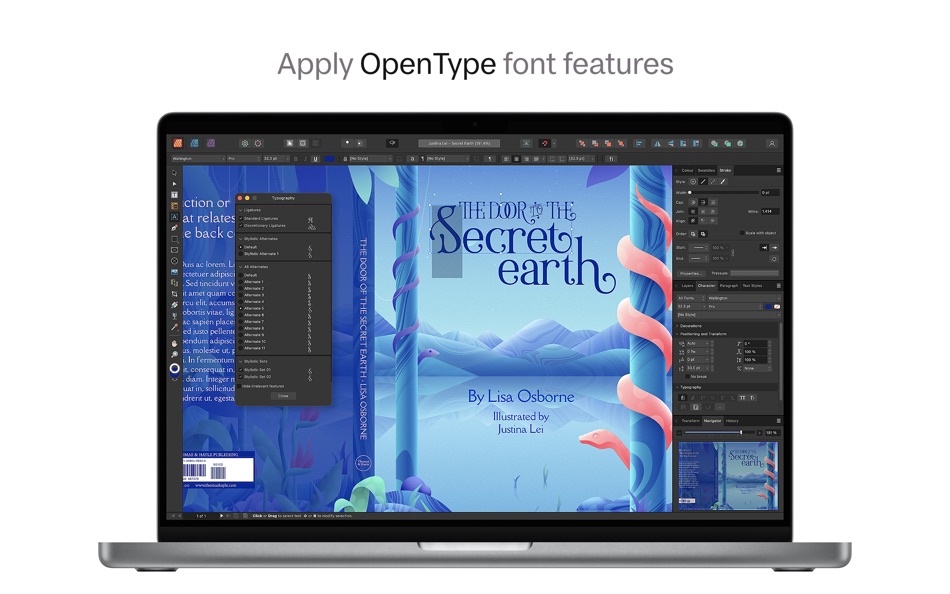Click the Navigator zoom slider
950x594 pixels.
pos(719,433)
